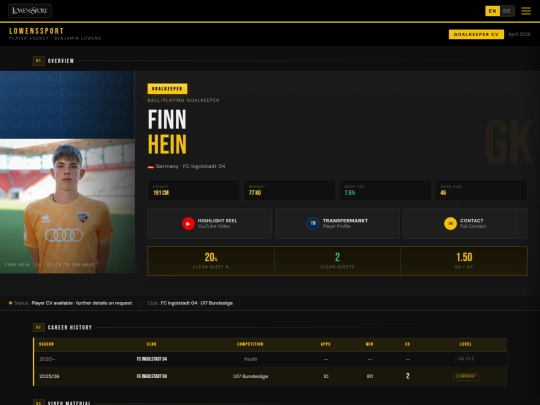Select the 2020– Youth career row
The image size is (540, 405).
click(270, 359)
